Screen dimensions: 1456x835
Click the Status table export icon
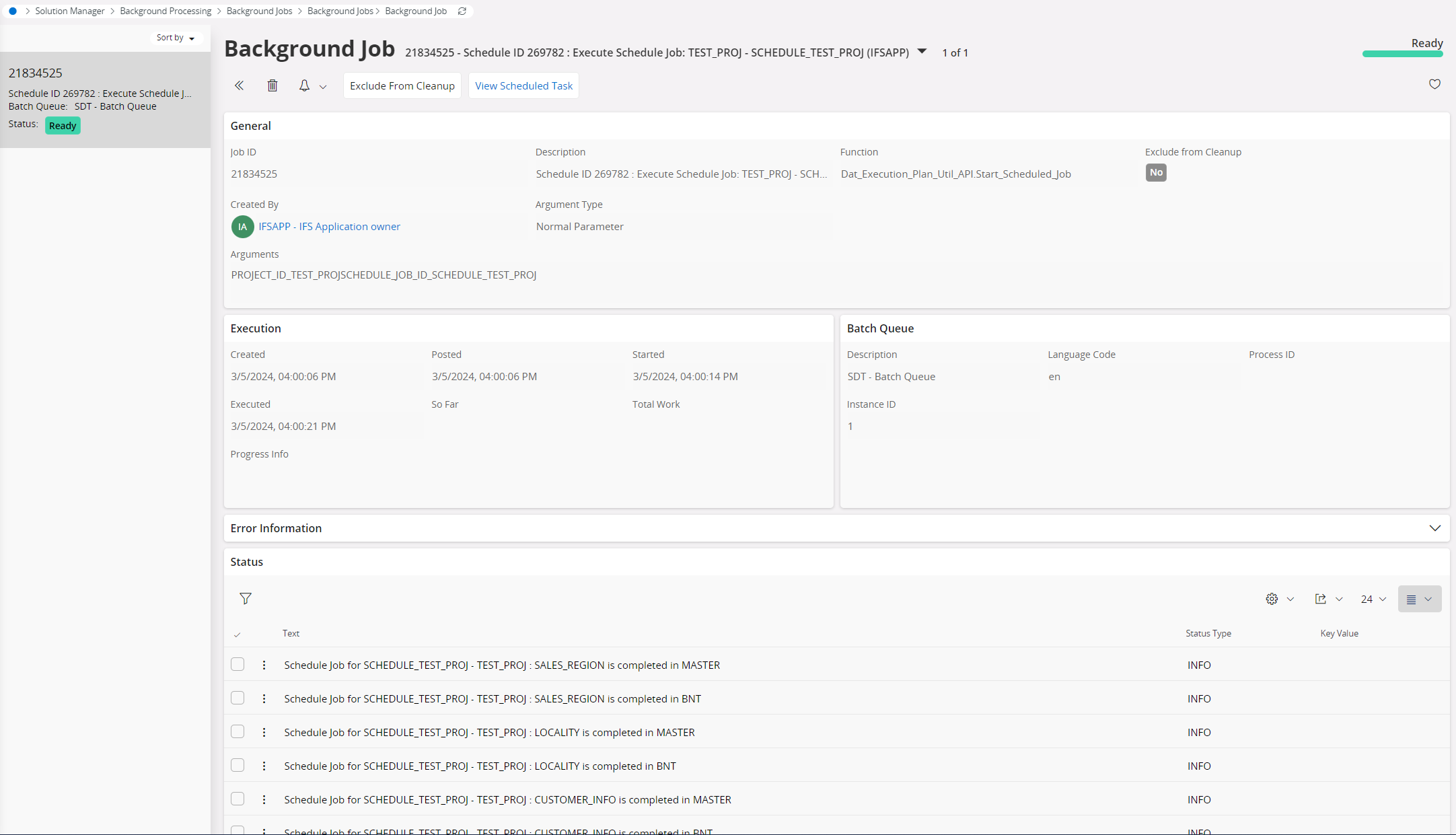[1321, 599]
